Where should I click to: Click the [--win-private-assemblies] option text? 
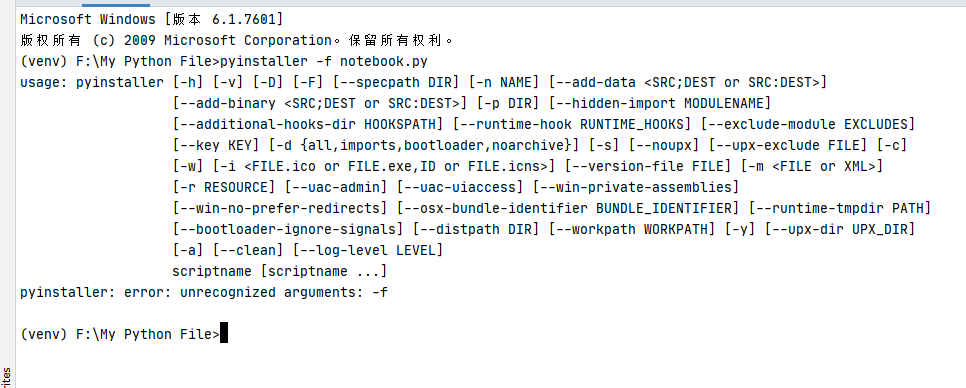click(636, 187)
